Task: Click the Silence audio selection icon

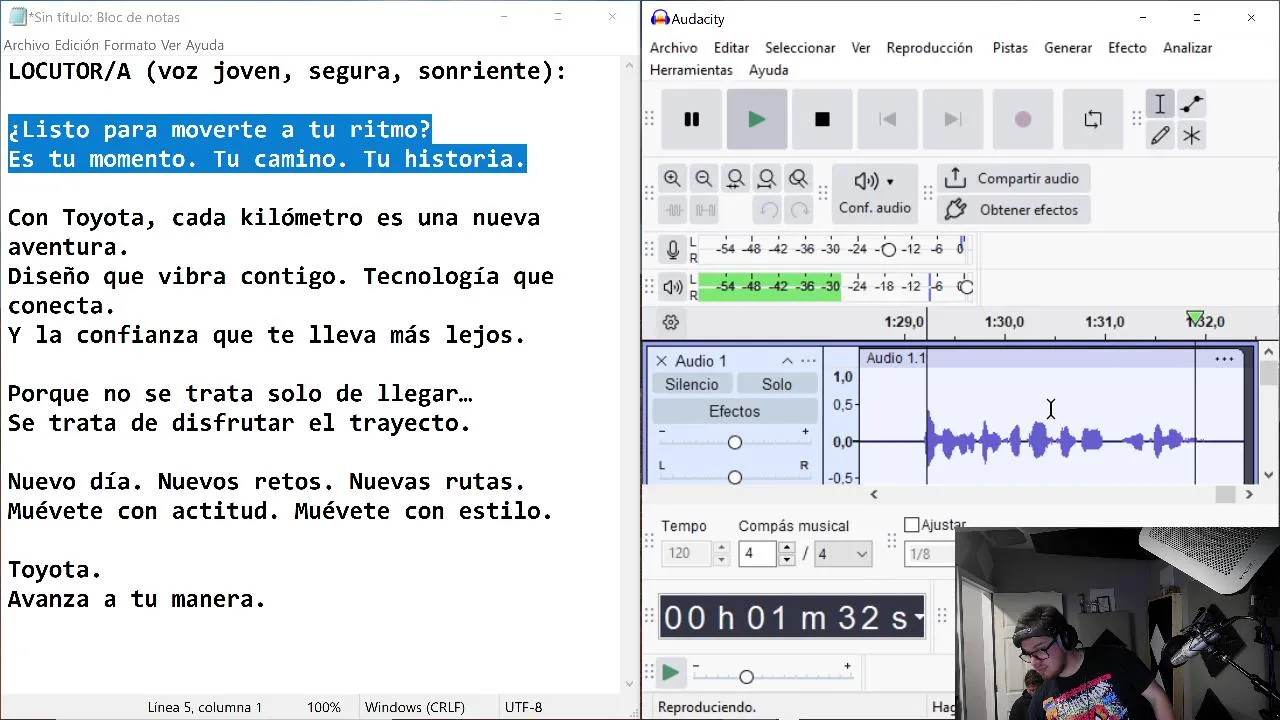Action: pyautogui.click(x=704, y=210)
